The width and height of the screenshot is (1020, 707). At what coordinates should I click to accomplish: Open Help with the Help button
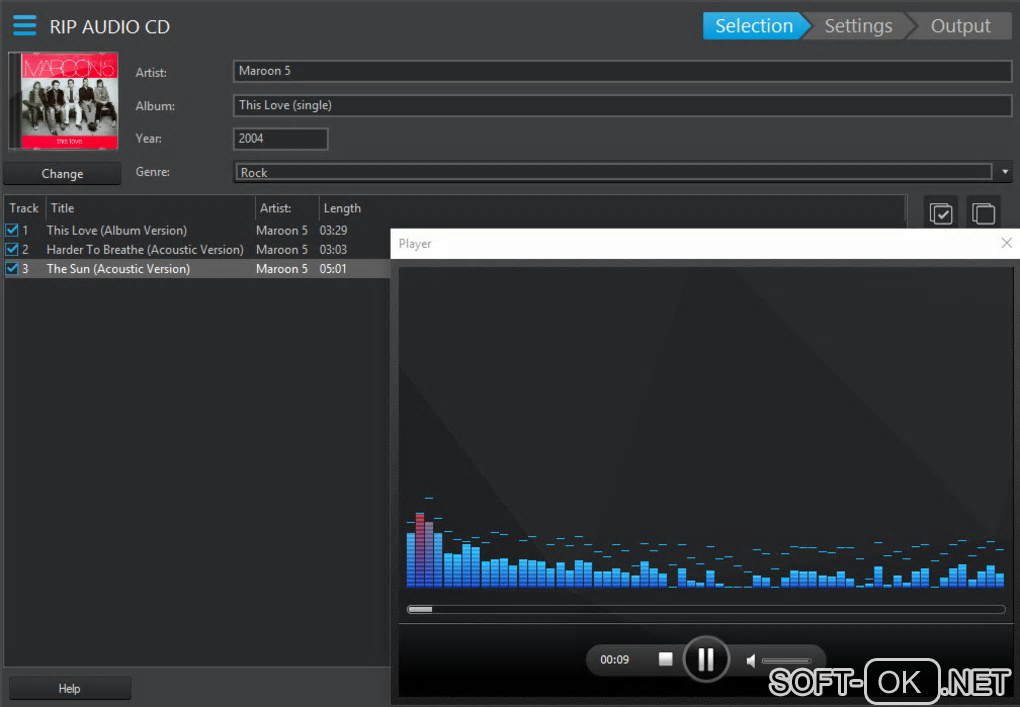(70, 688)
